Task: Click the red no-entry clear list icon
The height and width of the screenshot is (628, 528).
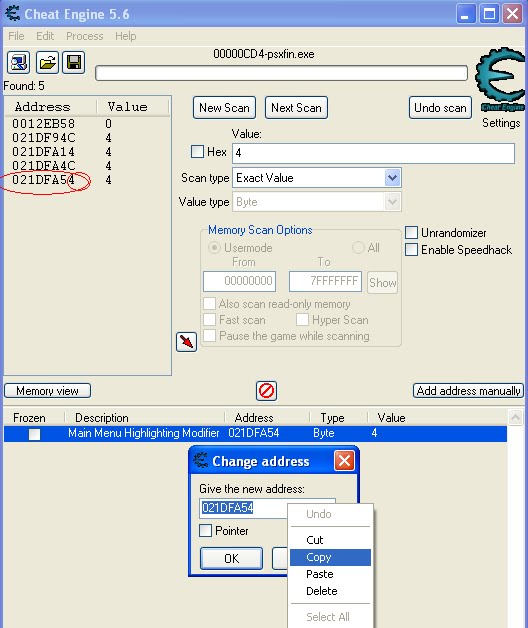Action: tap(266, 390)
